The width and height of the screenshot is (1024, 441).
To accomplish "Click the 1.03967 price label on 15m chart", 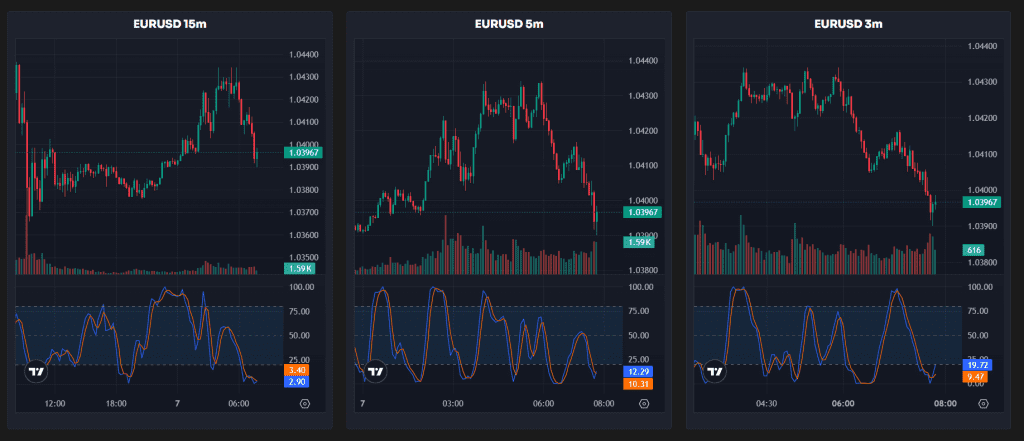I will click(x=302, y=153).
